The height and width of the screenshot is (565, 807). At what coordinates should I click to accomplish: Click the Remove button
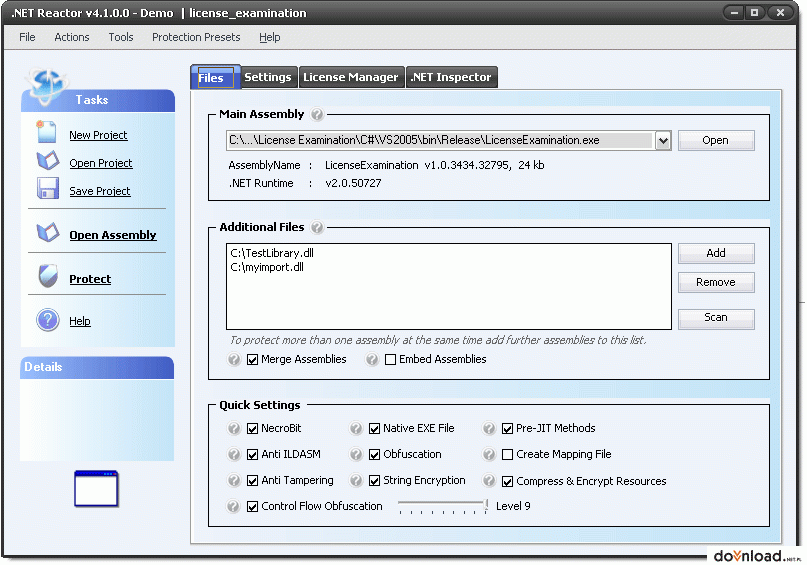pyautogui.click(x=716, y=282)
